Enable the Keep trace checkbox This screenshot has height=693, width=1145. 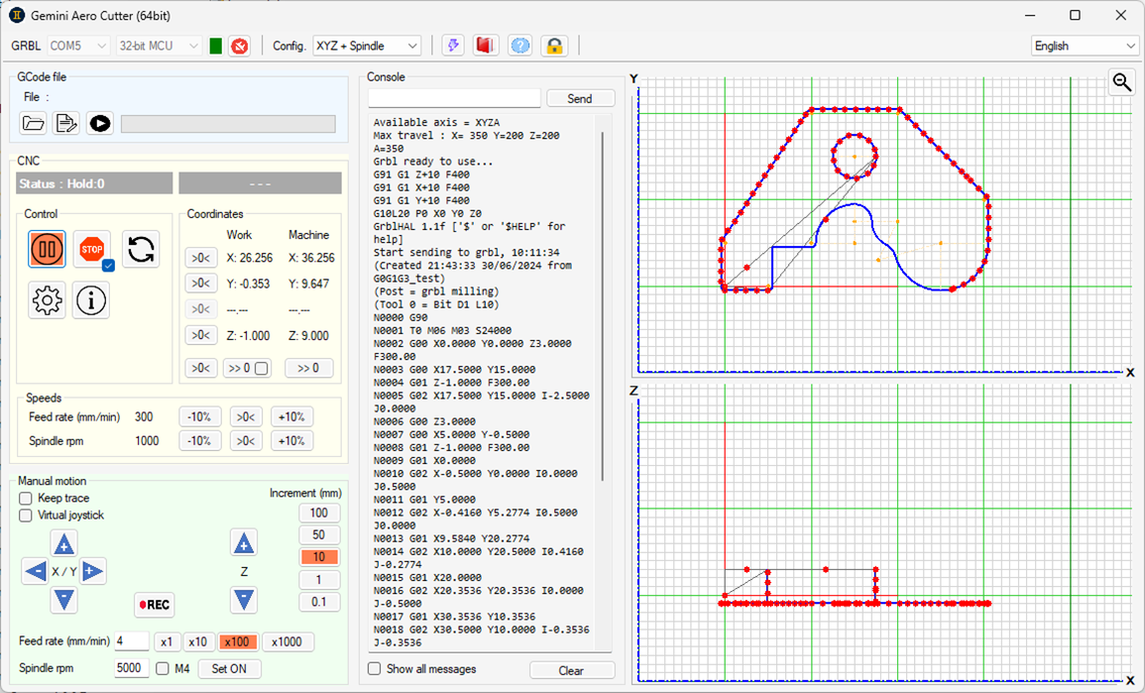(26, 498)
